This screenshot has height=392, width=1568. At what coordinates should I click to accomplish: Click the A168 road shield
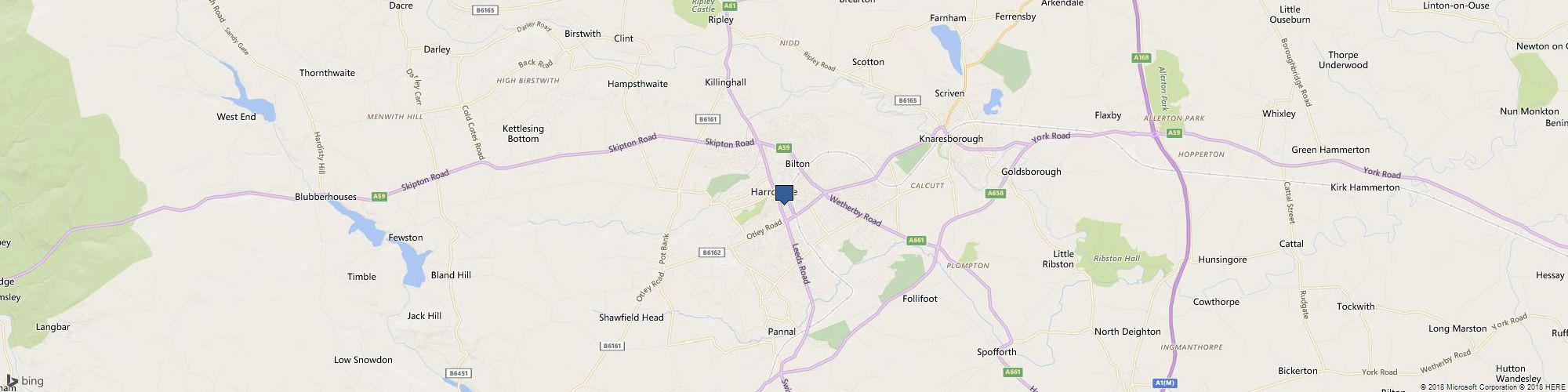tap(1141, 57)
